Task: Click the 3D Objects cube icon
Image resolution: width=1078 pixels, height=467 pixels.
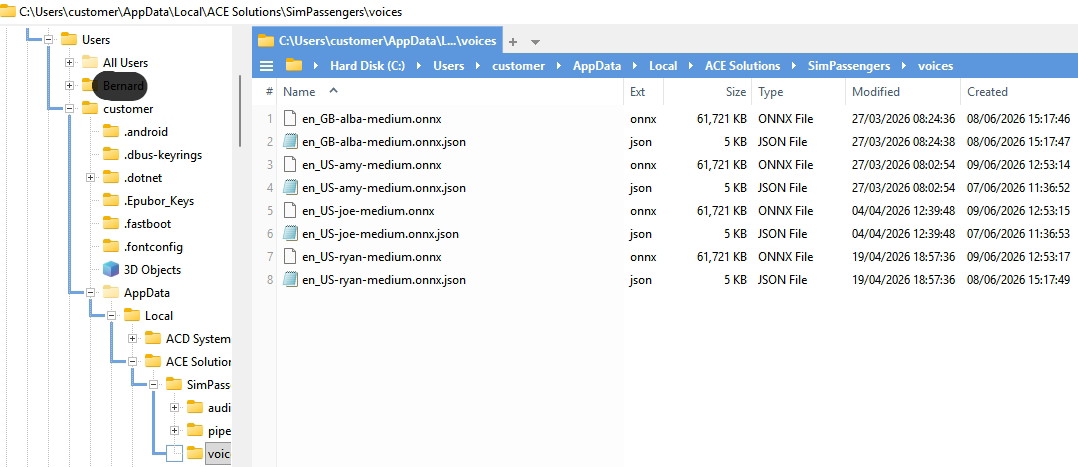Action: tap(111, 270)
